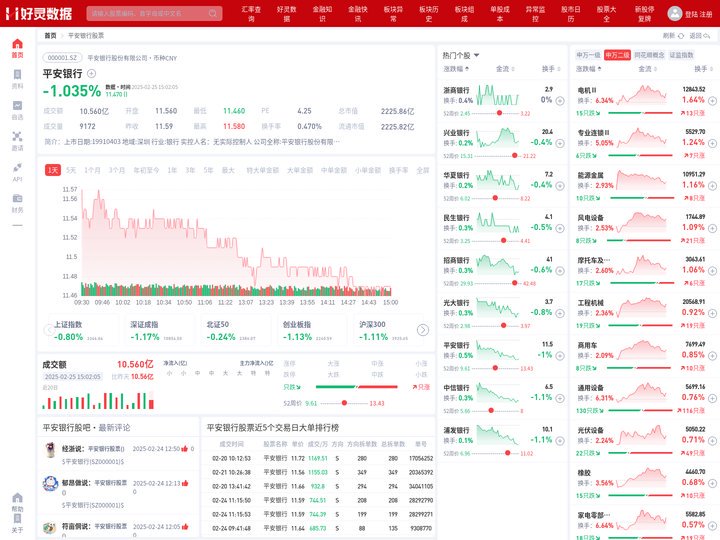Click plus icon beside 电机II sector row
The height and width of the screenshot is (540, 720).
712,101
